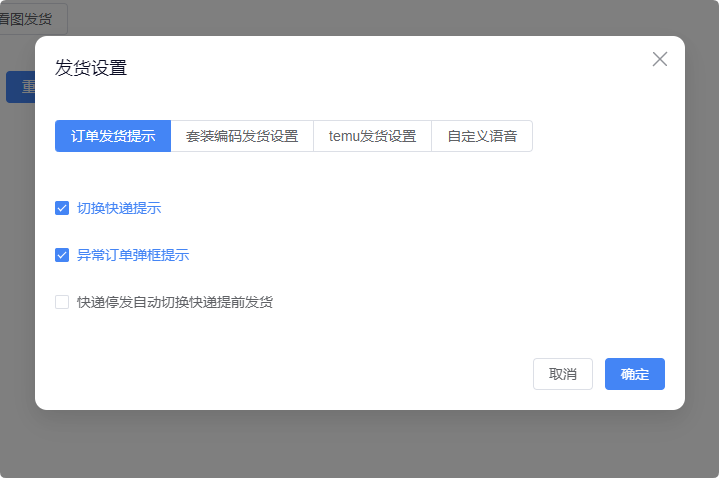Enable the 快递停发自动切换快递提前发货 checkbox

62,302
